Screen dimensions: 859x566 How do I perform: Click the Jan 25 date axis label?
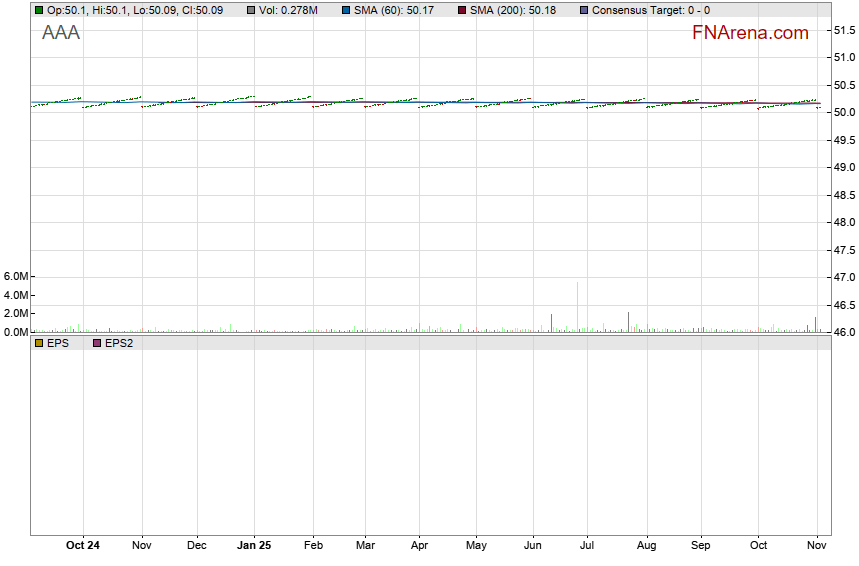click(254, 546)
